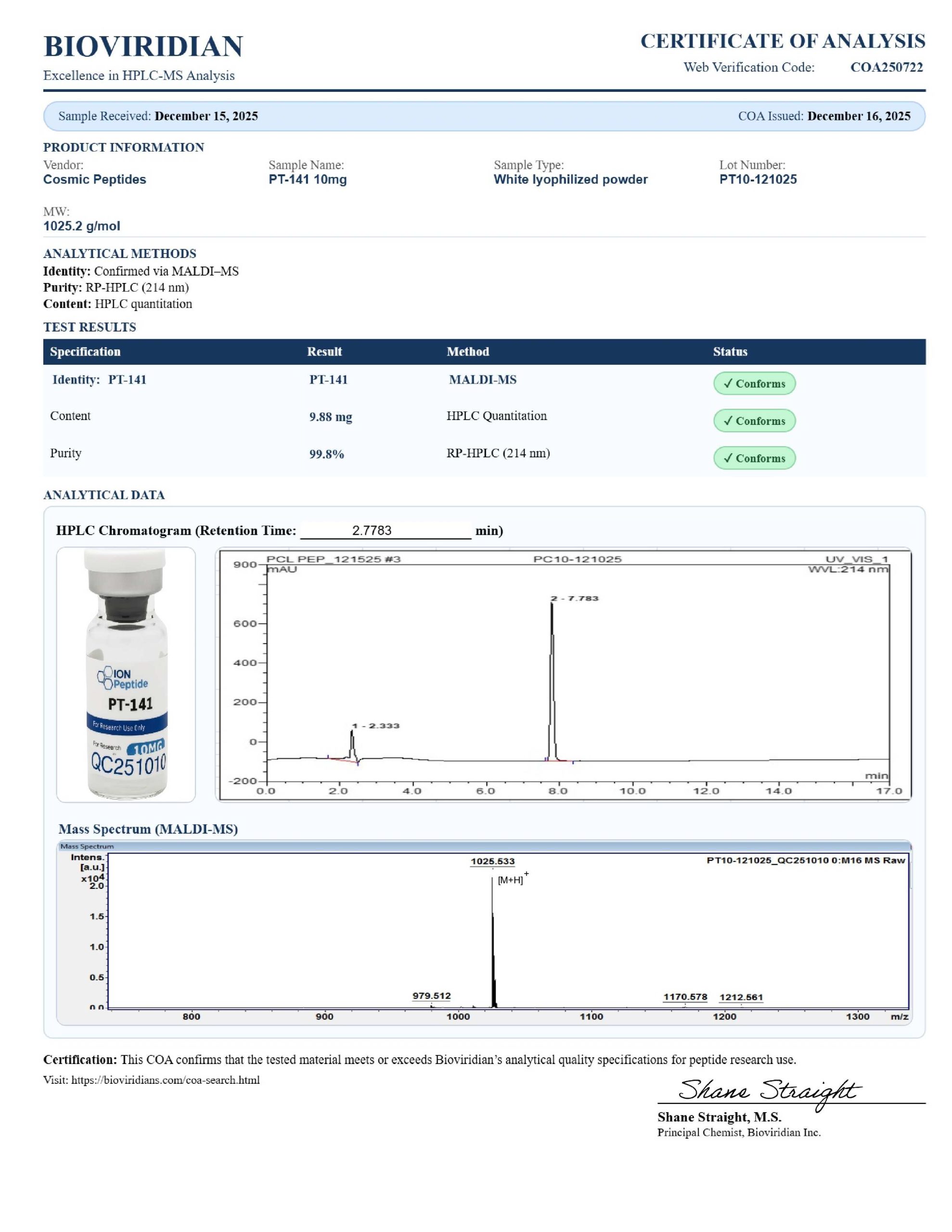Click the web verification code COA250722
952x1232 pixels.
886,67
